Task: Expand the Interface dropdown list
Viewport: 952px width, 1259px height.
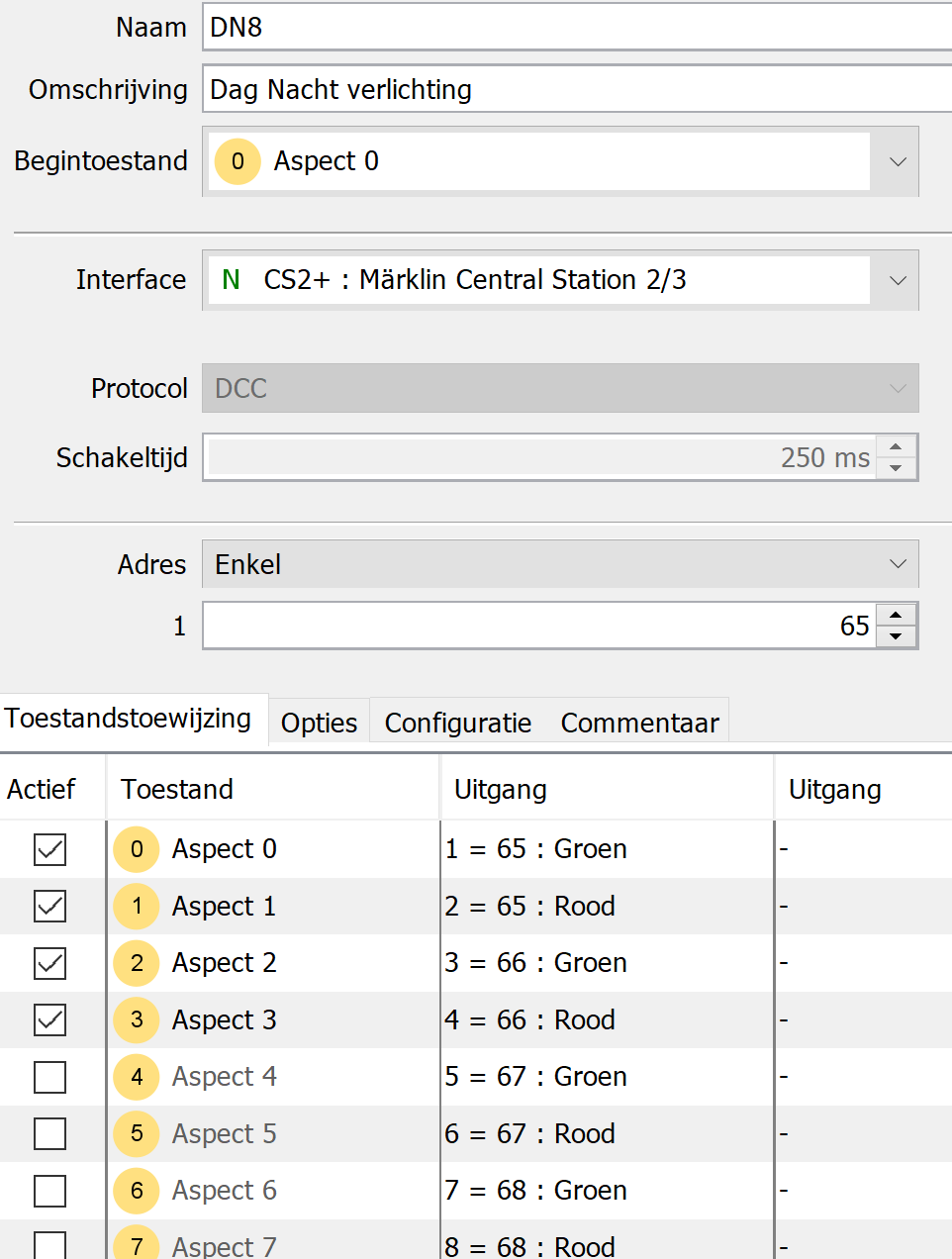Action: pyautogui.click(x=897, y=280)
